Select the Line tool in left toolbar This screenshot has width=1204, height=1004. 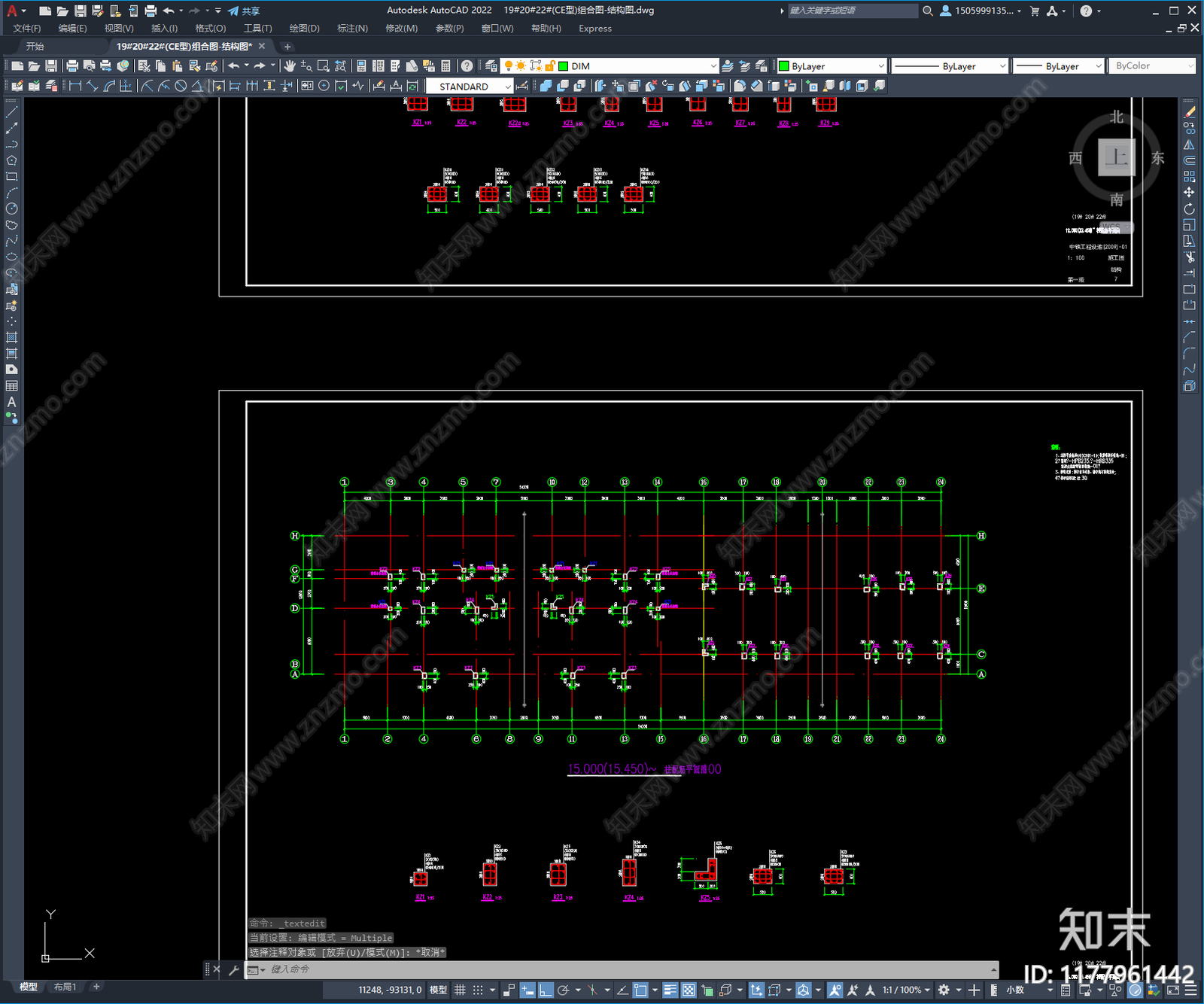[11, 111]
